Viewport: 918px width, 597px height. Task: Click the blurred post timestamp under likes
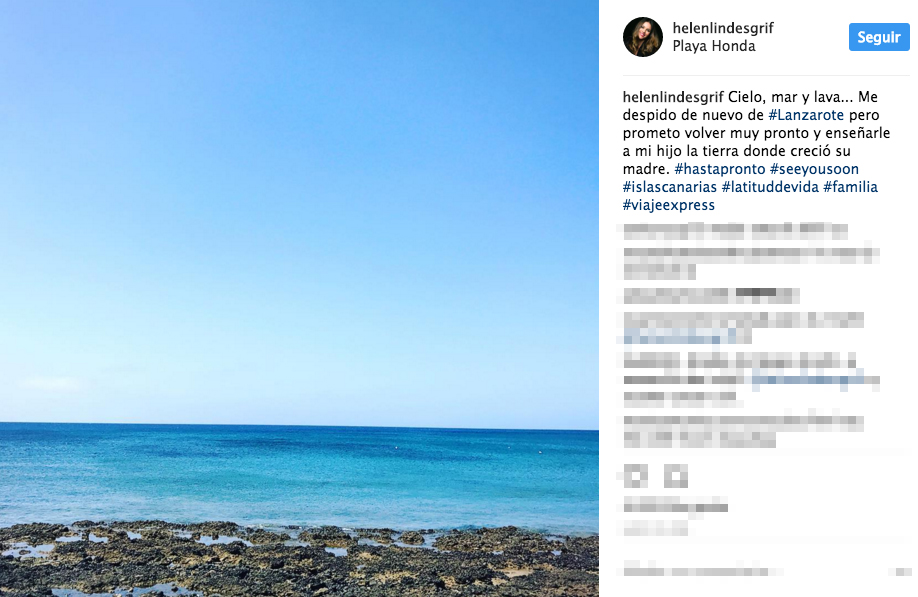point(655,530)
